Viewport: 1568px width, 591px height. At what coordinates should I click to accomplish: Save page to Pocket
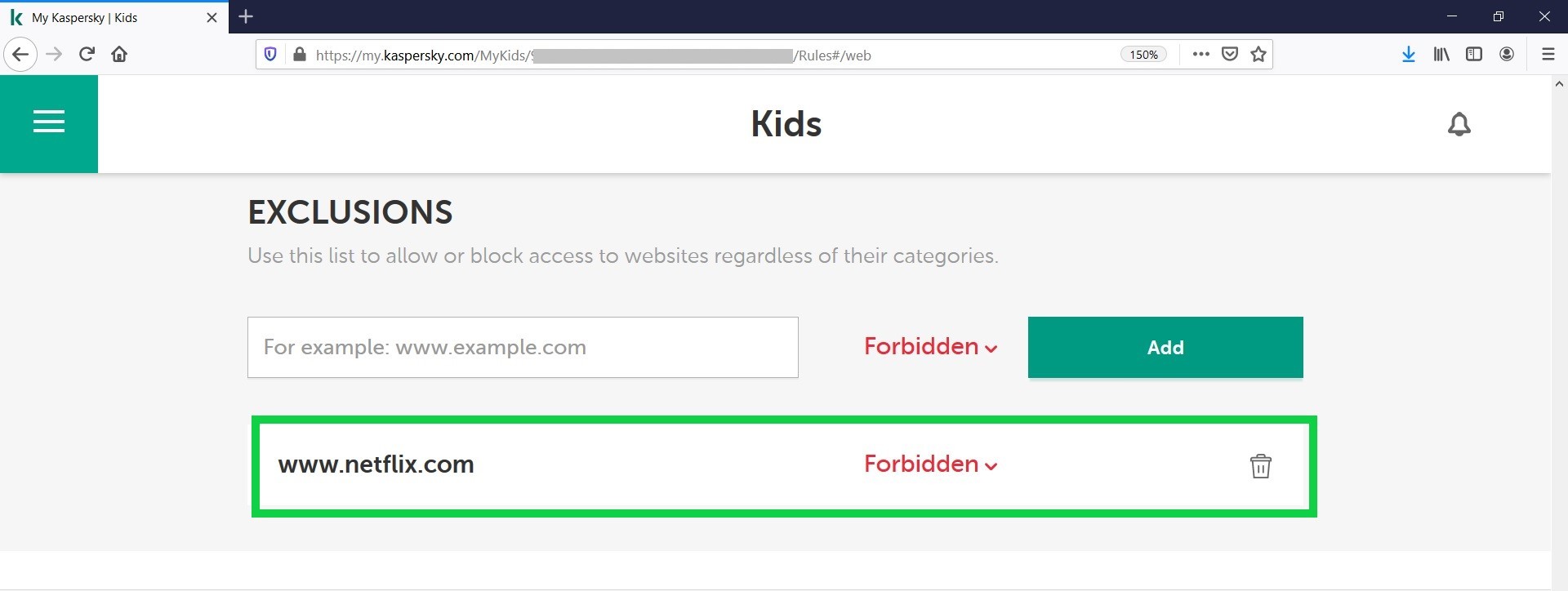[1229, 55]
